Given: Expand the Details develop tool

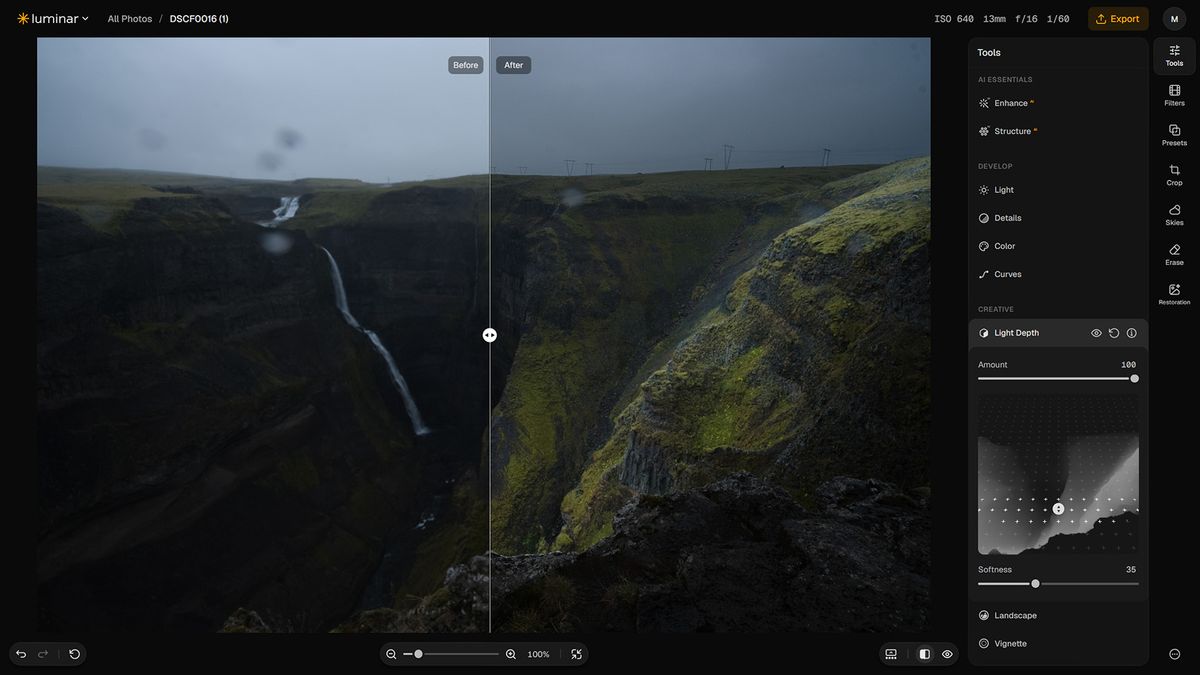Looking at the screenshot, I should click(1058, 218).
